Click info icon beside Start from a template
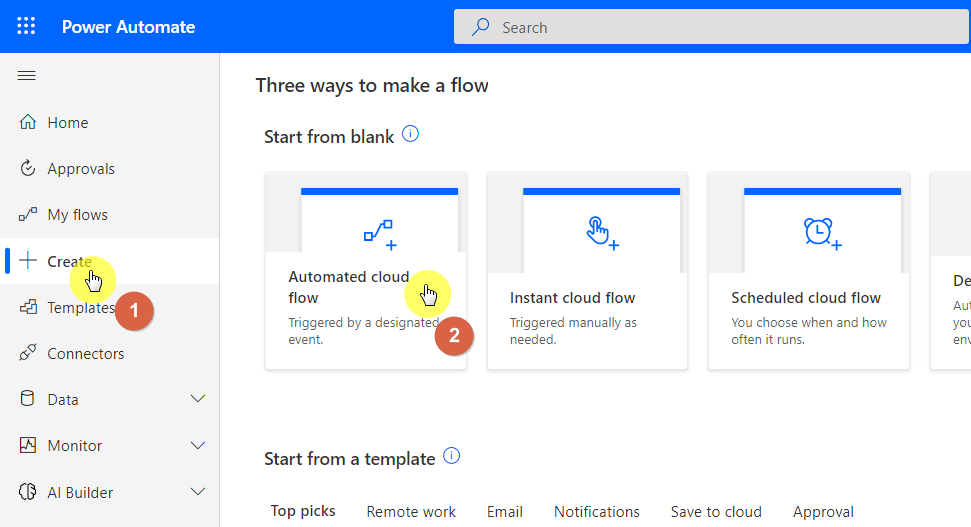This screenshot has height=527, width=971. [x=452, y=456]
